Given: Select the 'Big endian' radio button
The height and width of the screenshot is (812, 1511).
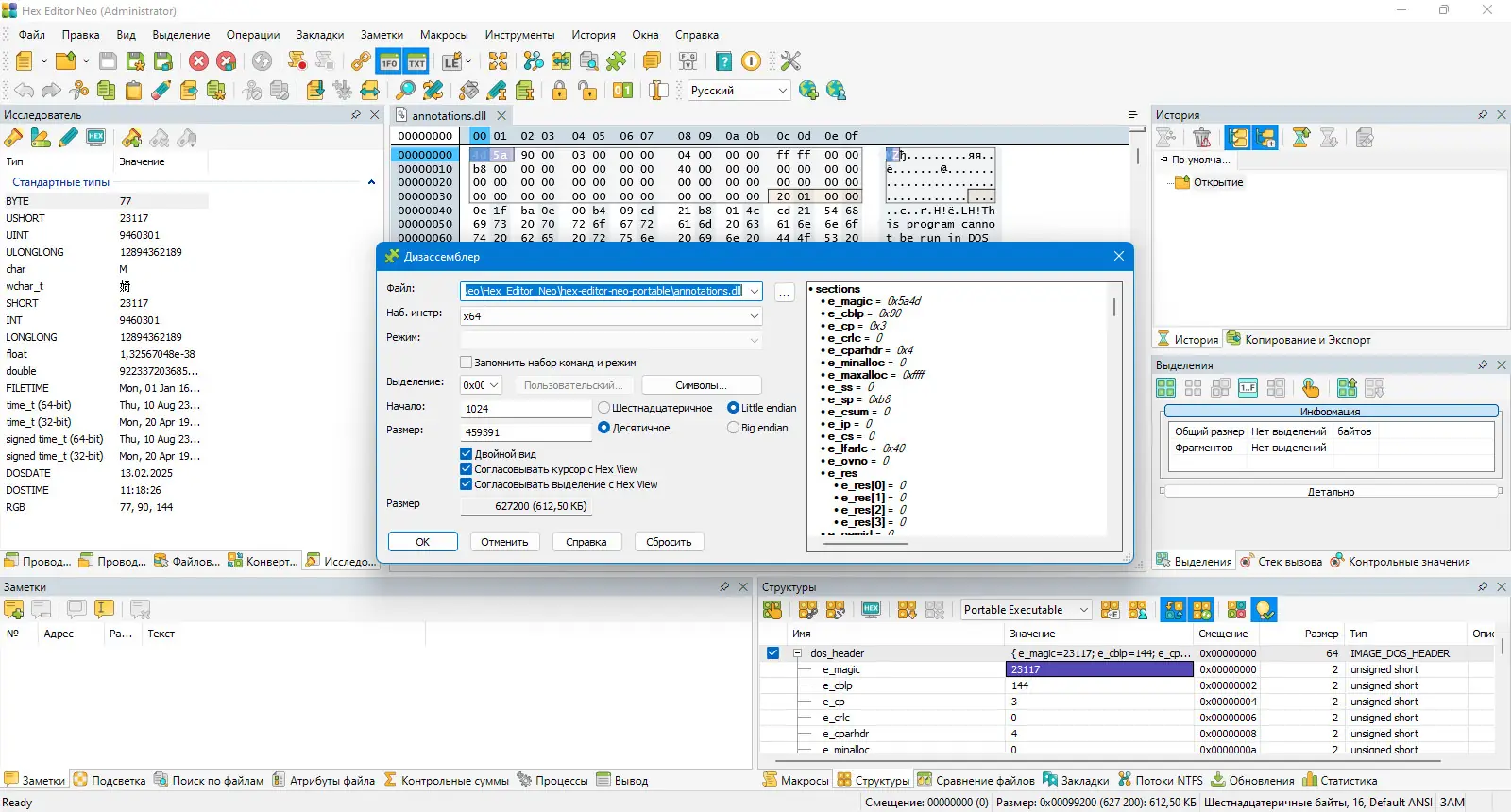Looking at the screenshot, I should pyautogui.click(x=733, y=428).
